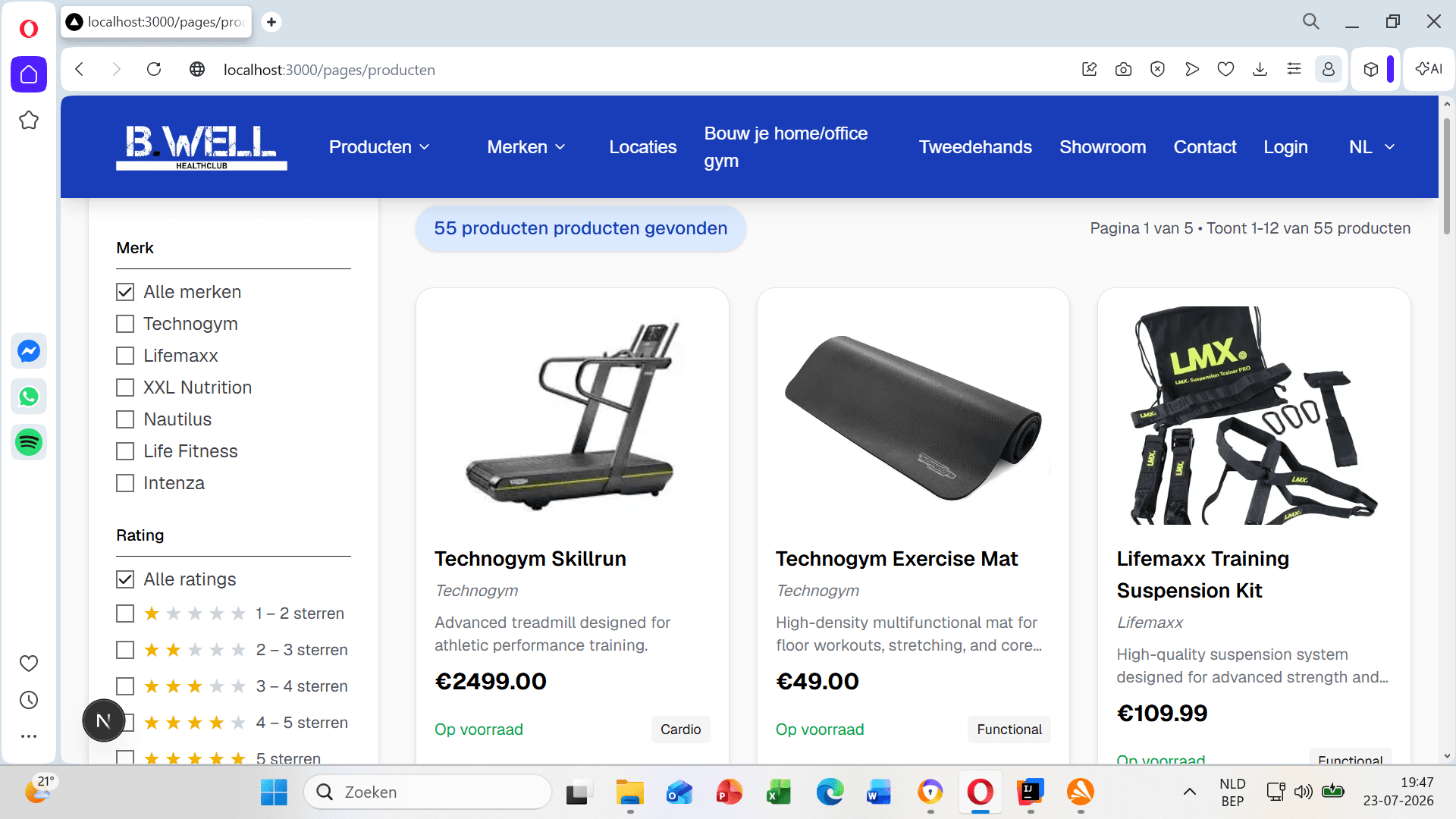This screenshot has width=1456, height=819.
Task: Reload the current page
Action: point(154,70)
